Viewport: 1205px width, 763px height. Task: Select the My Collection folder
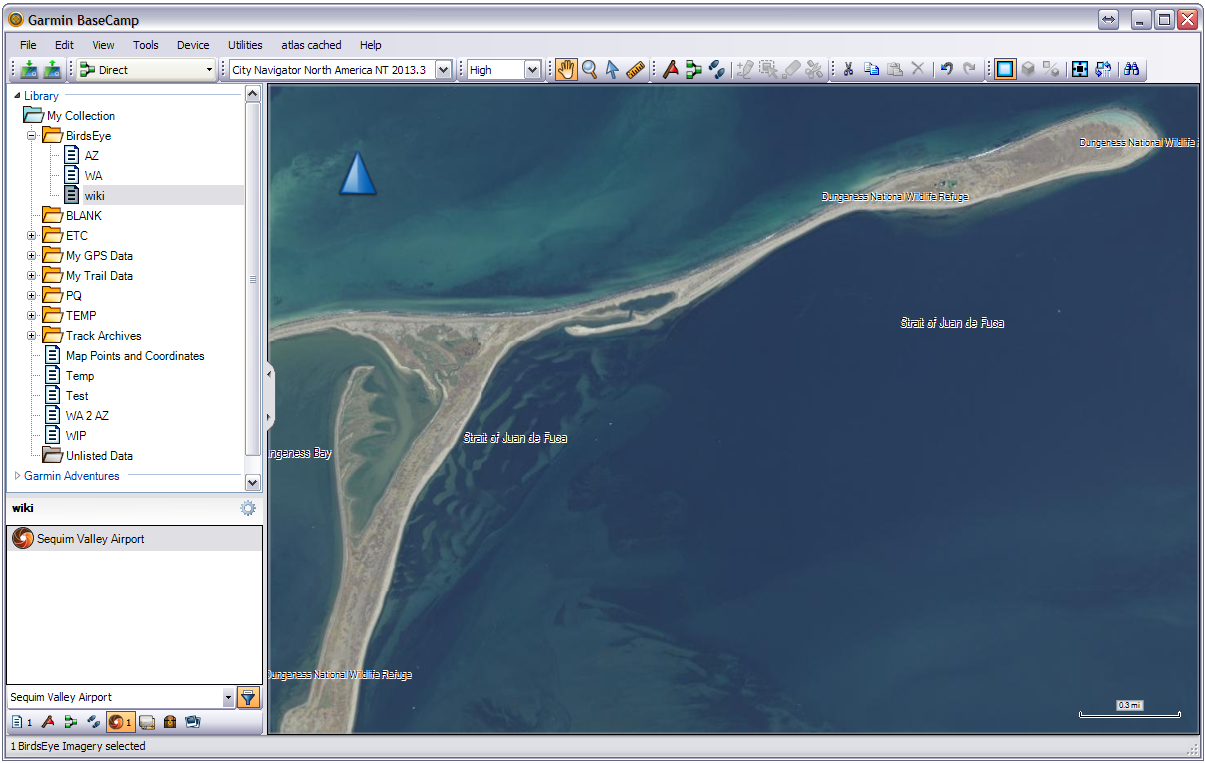click(x=80, y=116)
